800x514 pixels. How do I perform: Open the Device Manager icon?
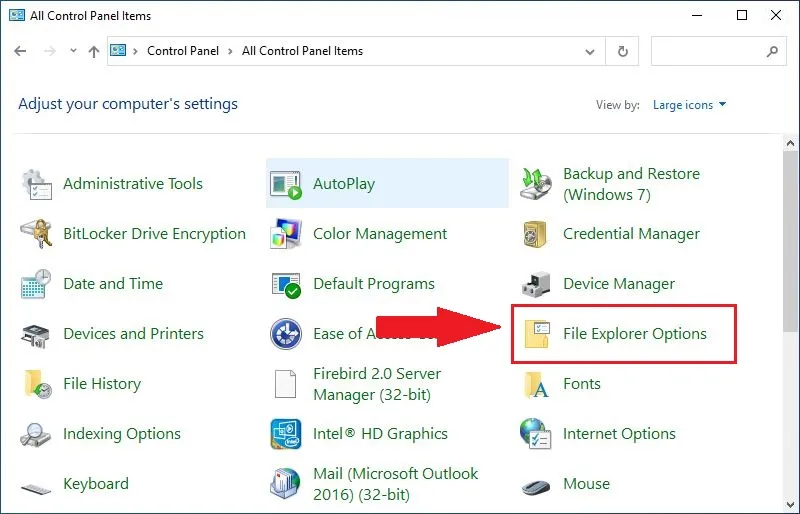pos(536,284)
